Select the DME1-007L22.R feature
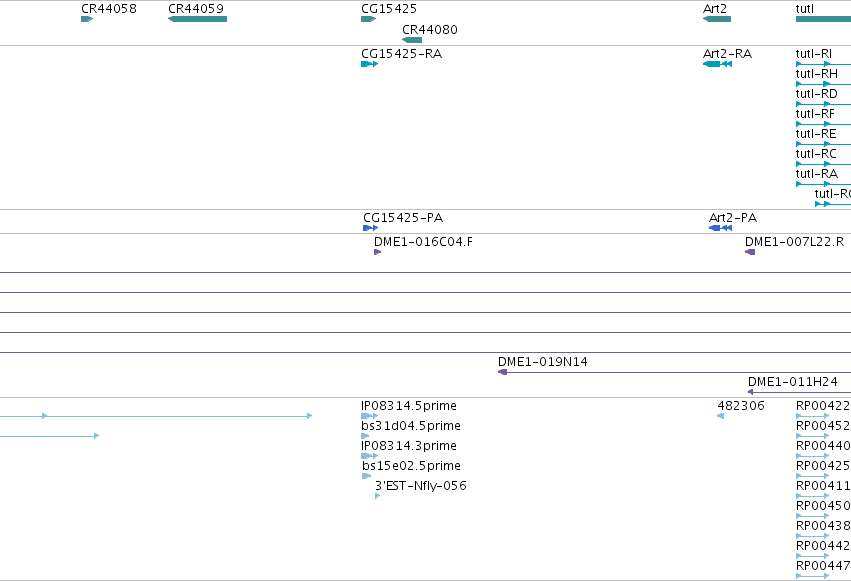851x581 pixels. (750, 252)
